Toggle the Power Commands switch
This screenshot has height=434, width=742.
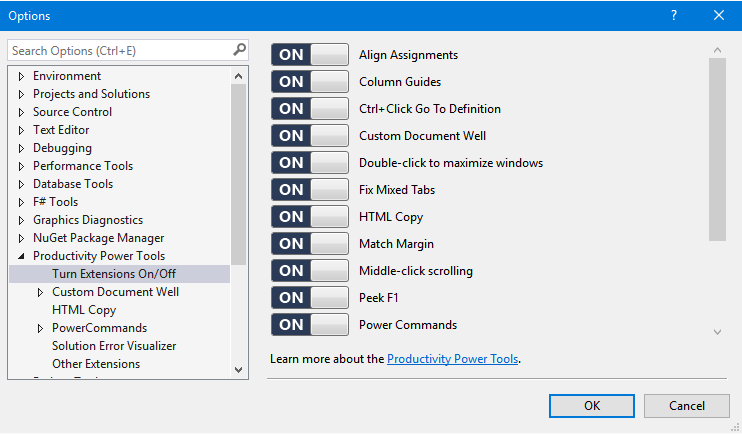pos(310,324)
